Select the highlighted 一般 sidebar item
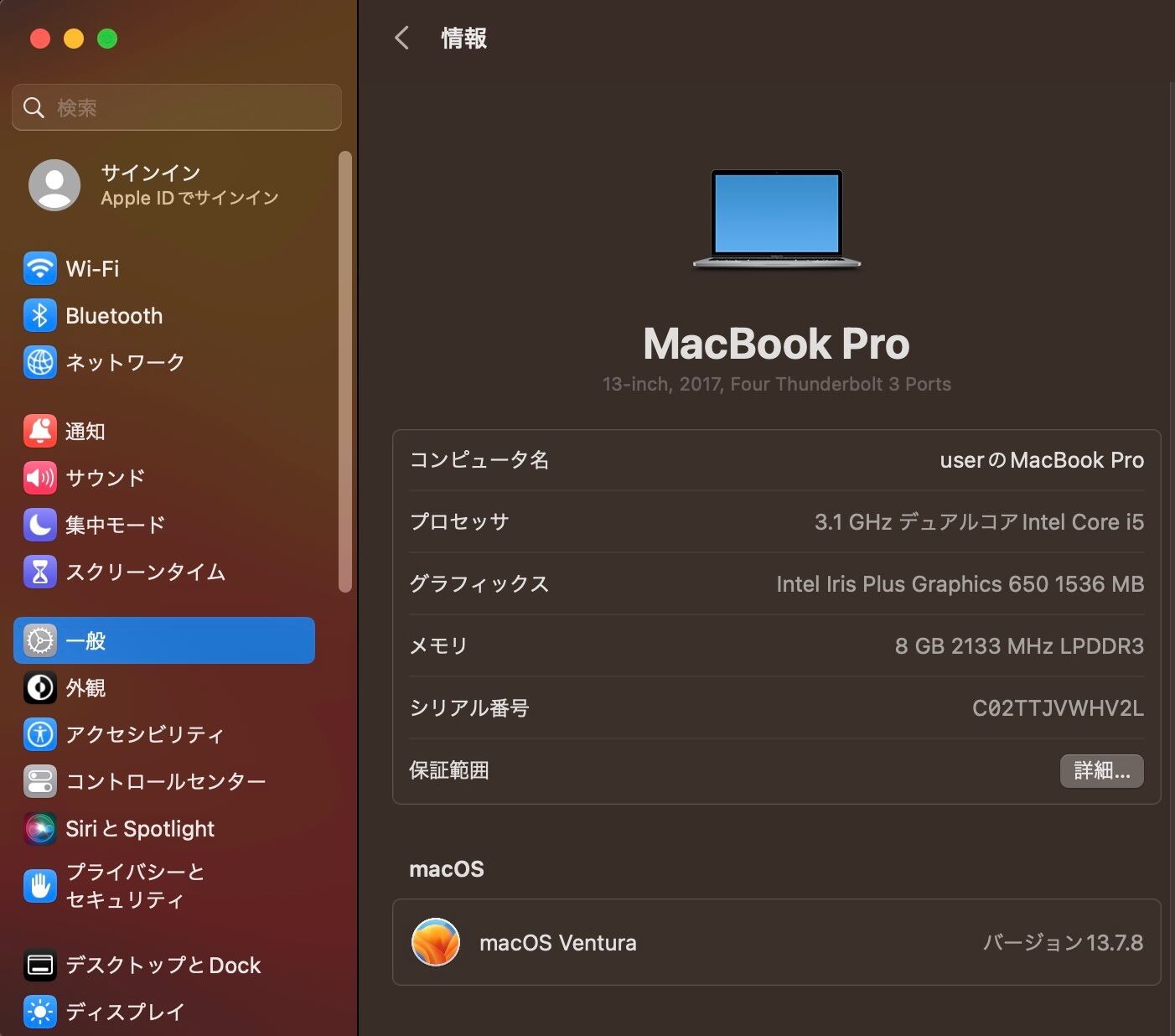The height and width of the screenshot is (1036, 1175). (x=164, y=640)
